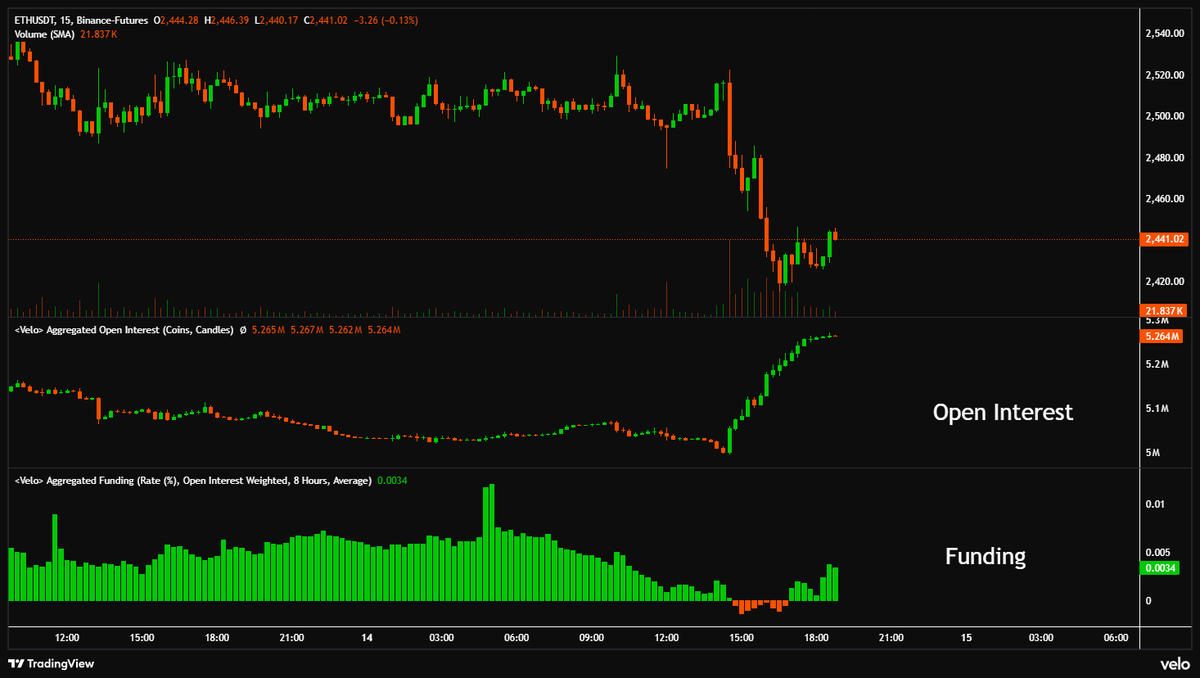Image resolution: width=1200 pixels, height=678 pixels.
Task: Click the 2,540.00 price axis label
Action: (x=1164, y=34)
